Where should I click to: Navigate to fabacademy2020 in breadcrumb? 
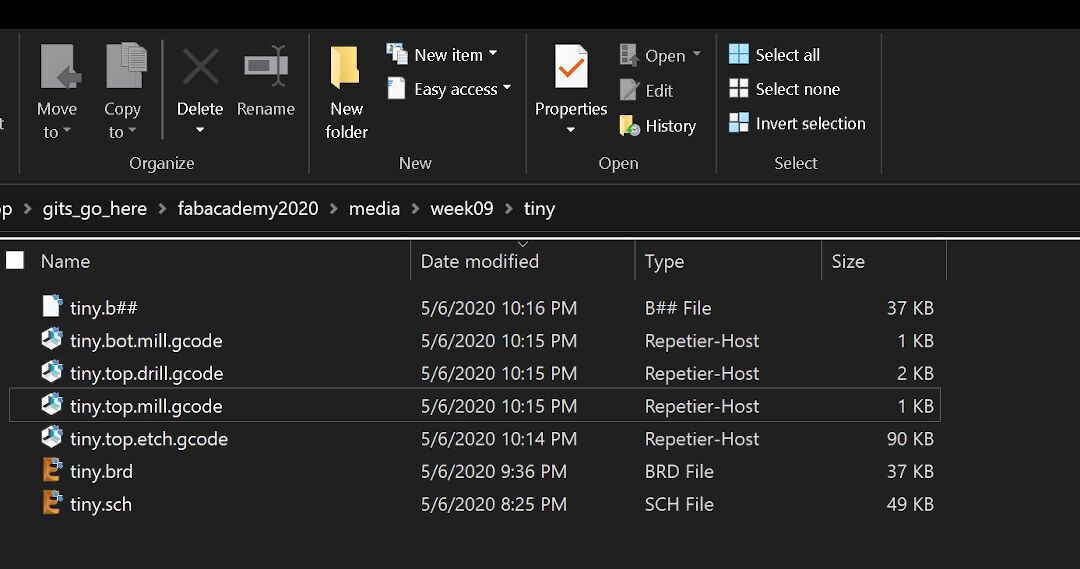(248, 209)
